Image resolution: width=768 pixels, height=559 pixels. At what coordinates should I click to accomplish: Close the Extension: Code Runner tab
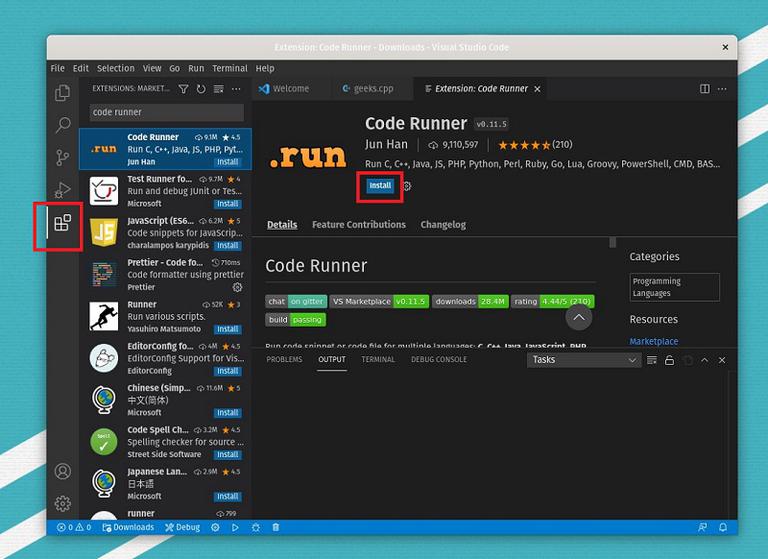coord(537,89)
